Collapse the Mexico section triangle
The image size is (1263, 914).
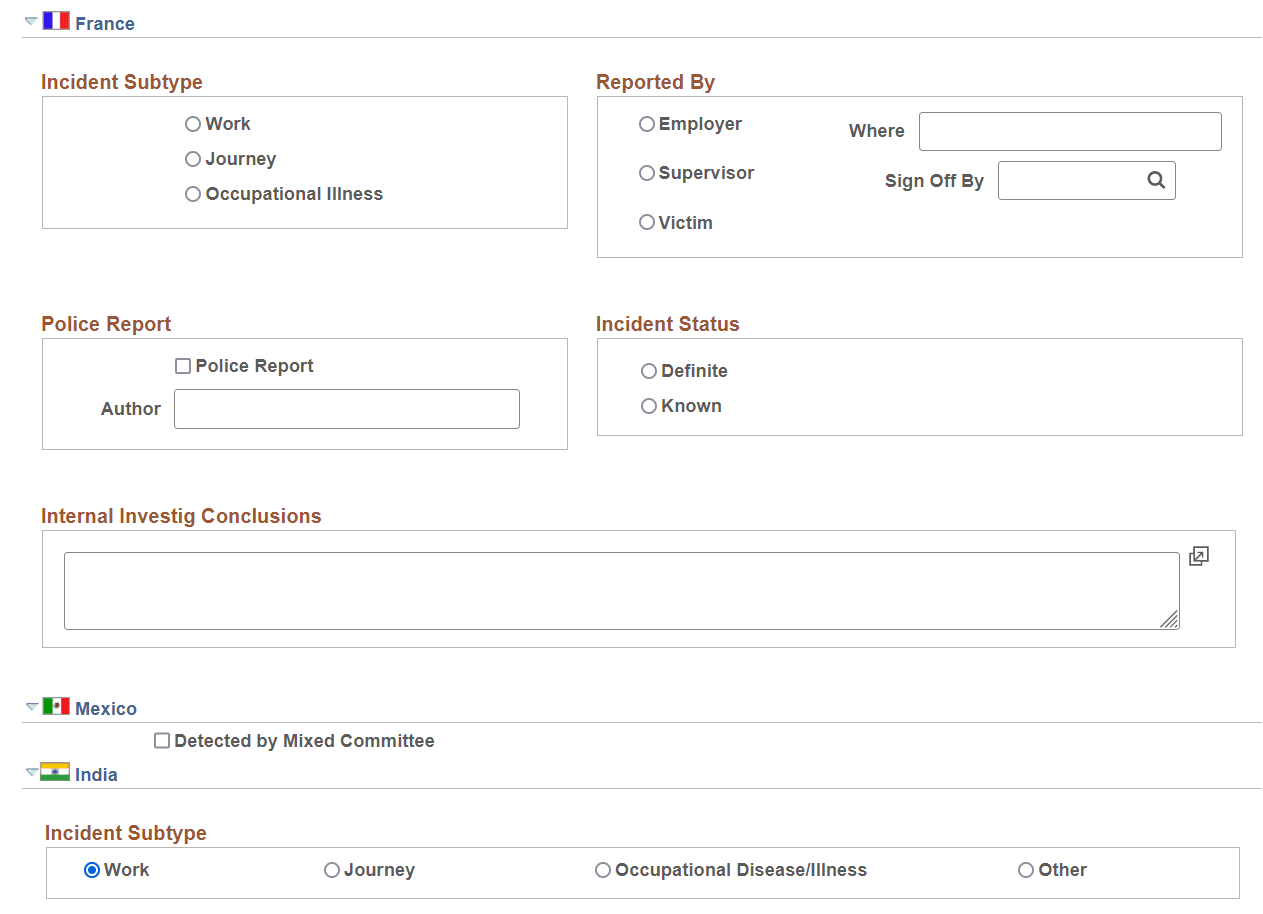click(x=31, y=706)
